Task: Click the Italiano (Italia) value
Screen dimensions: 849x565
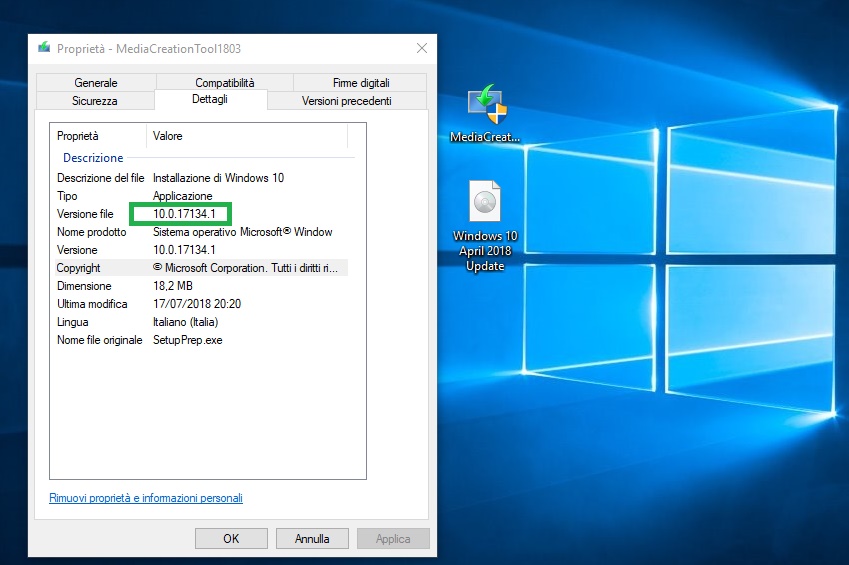Action: pyautogui.click(x=185, y=322)
